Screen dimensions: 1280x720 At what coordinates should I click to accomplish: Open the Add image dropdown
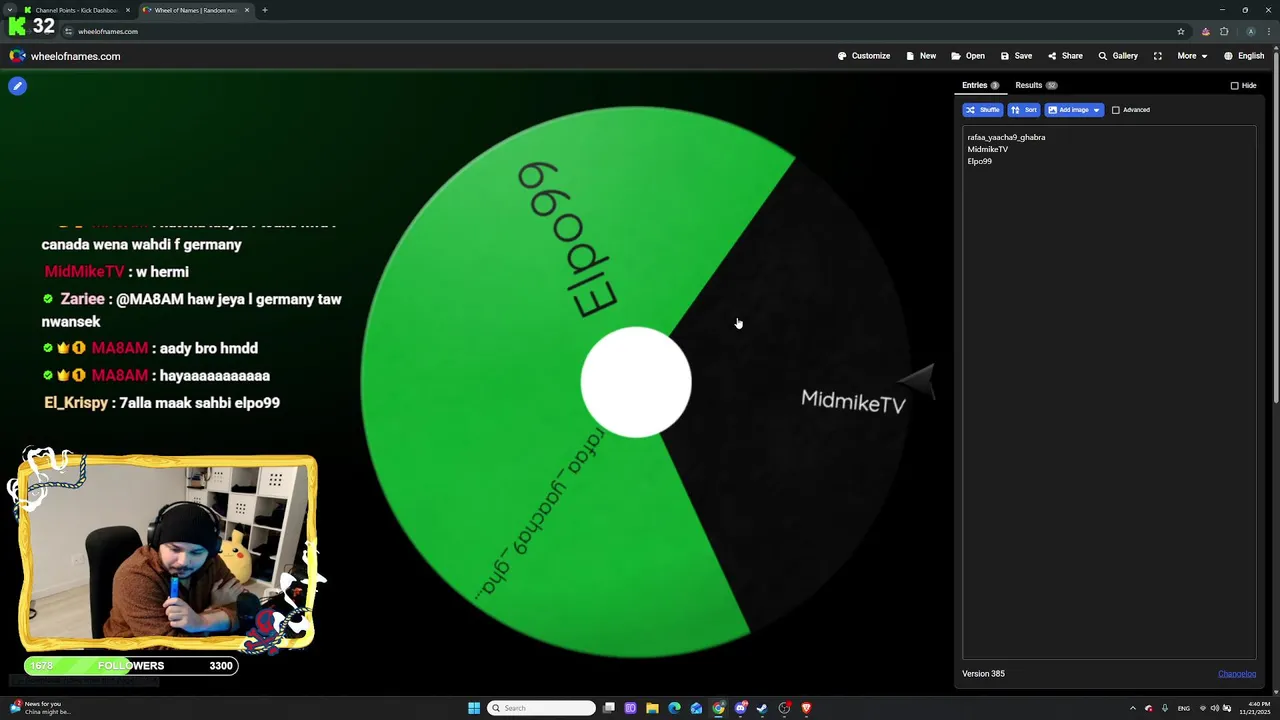[x=1074, y=110]
